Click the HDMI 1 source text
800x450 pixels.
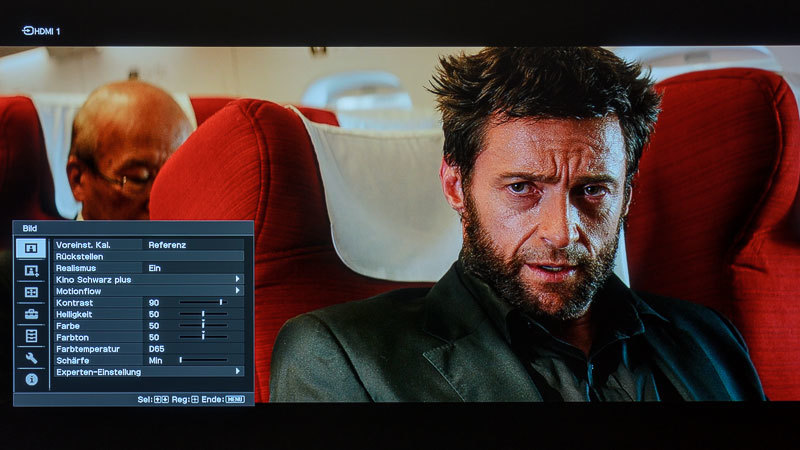point(47,31)
